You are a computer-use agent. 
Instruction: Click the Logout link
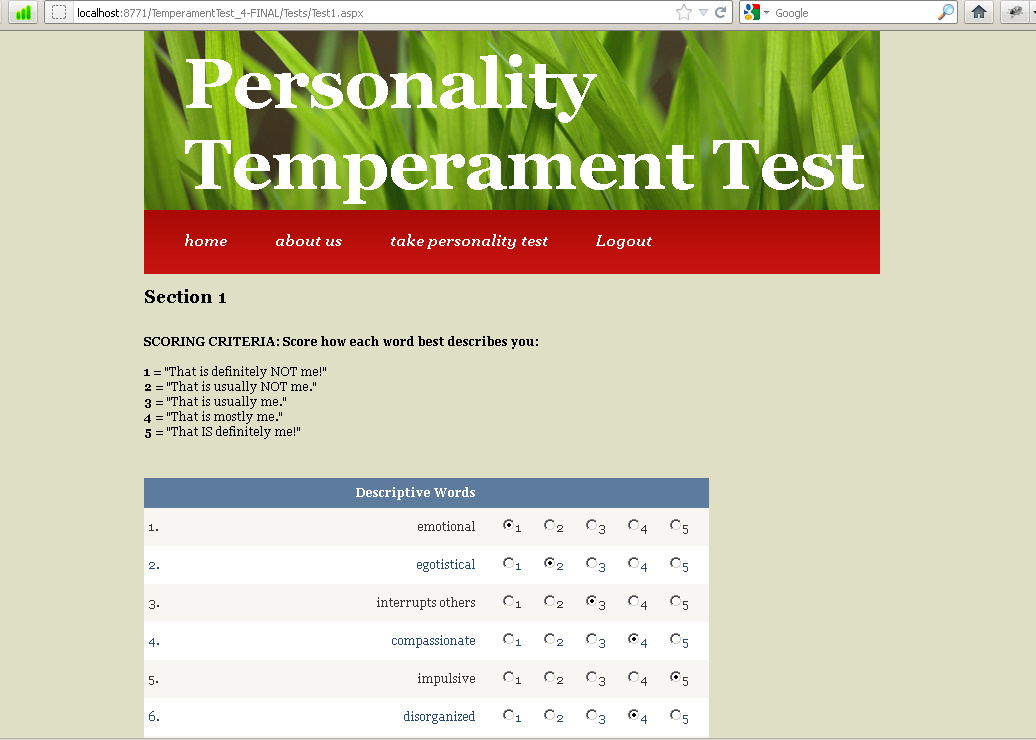[623, 241]
